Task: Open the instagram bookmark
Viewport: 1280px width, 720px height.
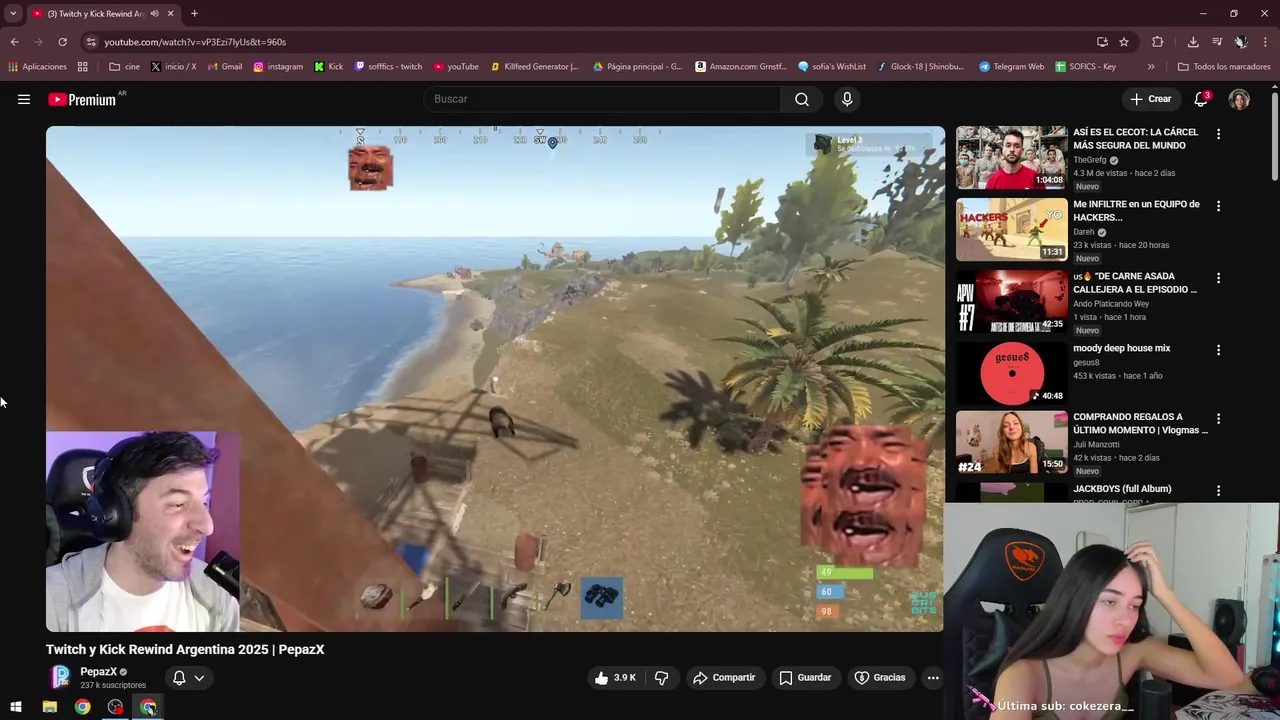Action: coord(278,67)
